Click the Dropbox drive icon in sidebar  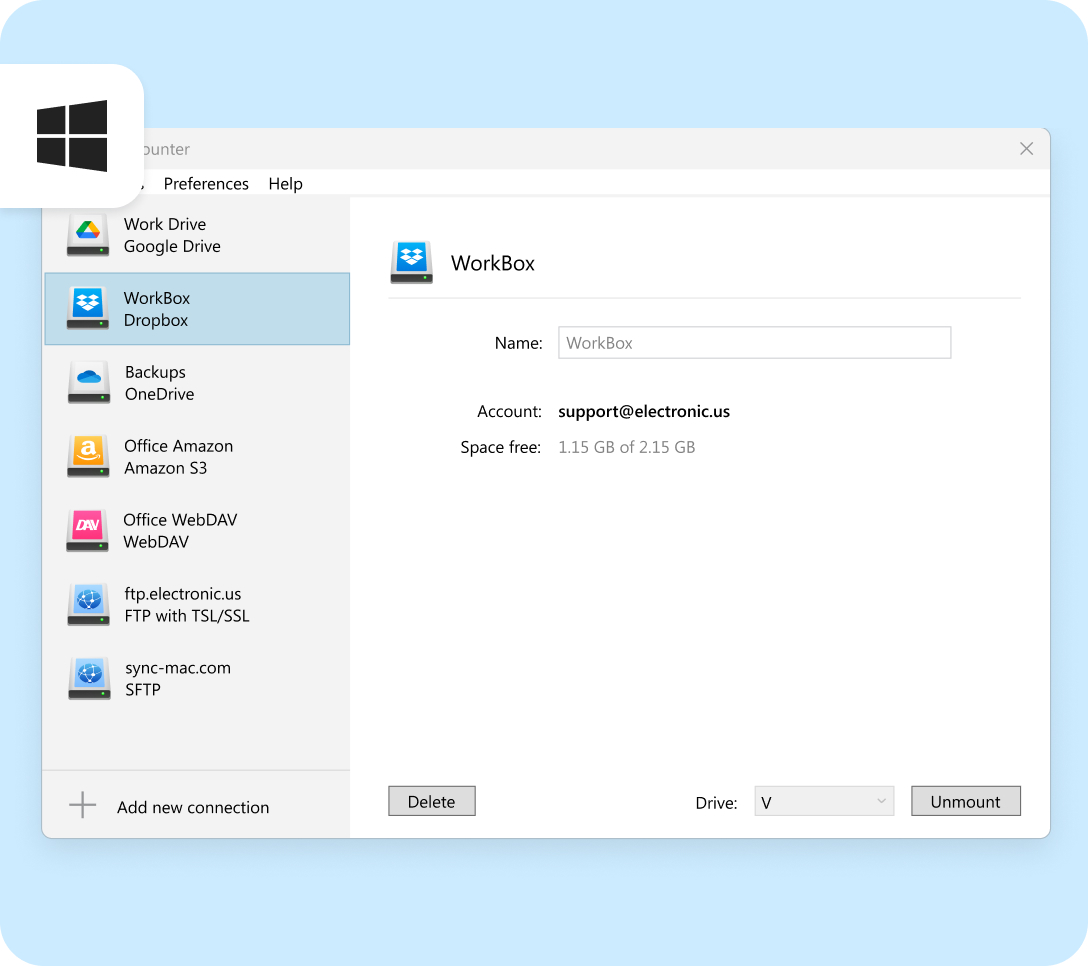(x=88, y=308)
